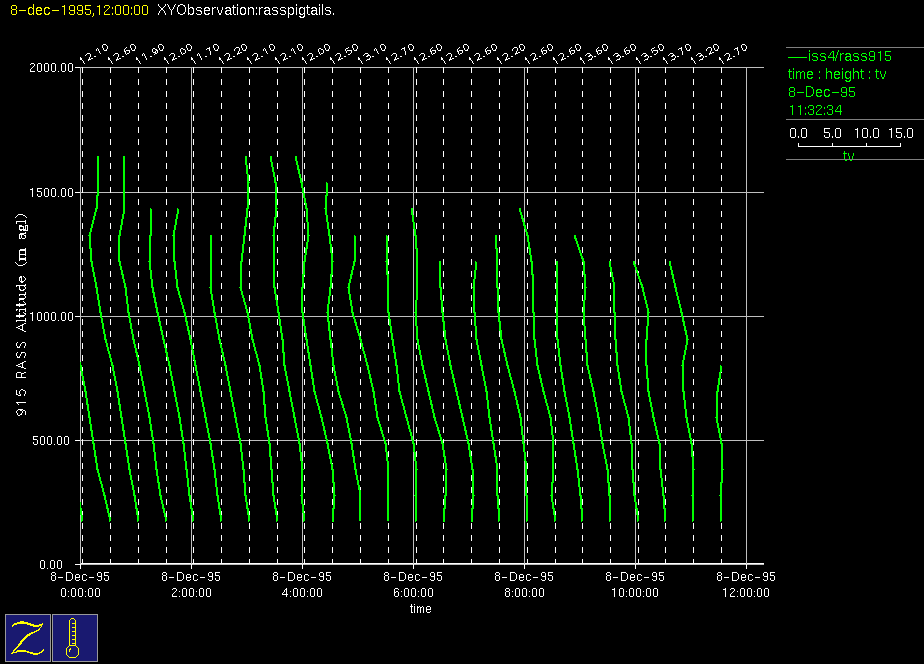Click the 13.10 profile label at top
The height and width of the screenshot is (664, 924).
tap(372, 53)
